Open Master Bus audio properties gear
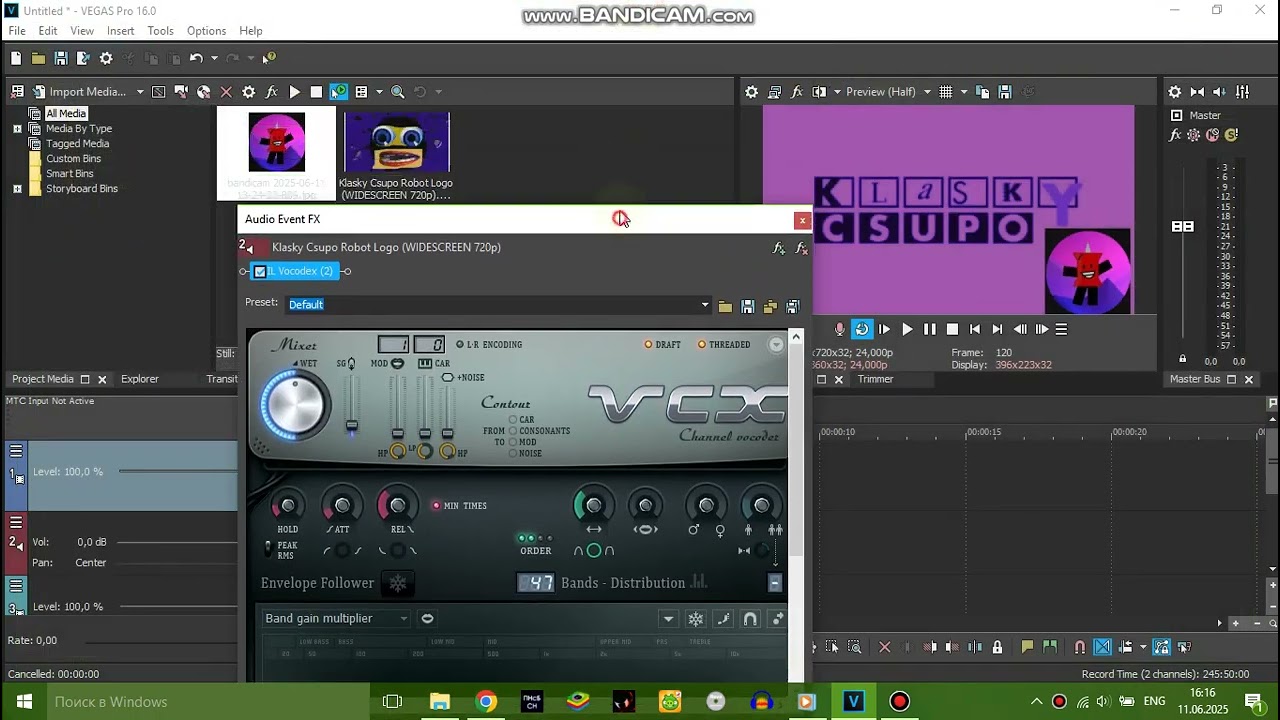 pyautogui.click(x=1175, y=92)
